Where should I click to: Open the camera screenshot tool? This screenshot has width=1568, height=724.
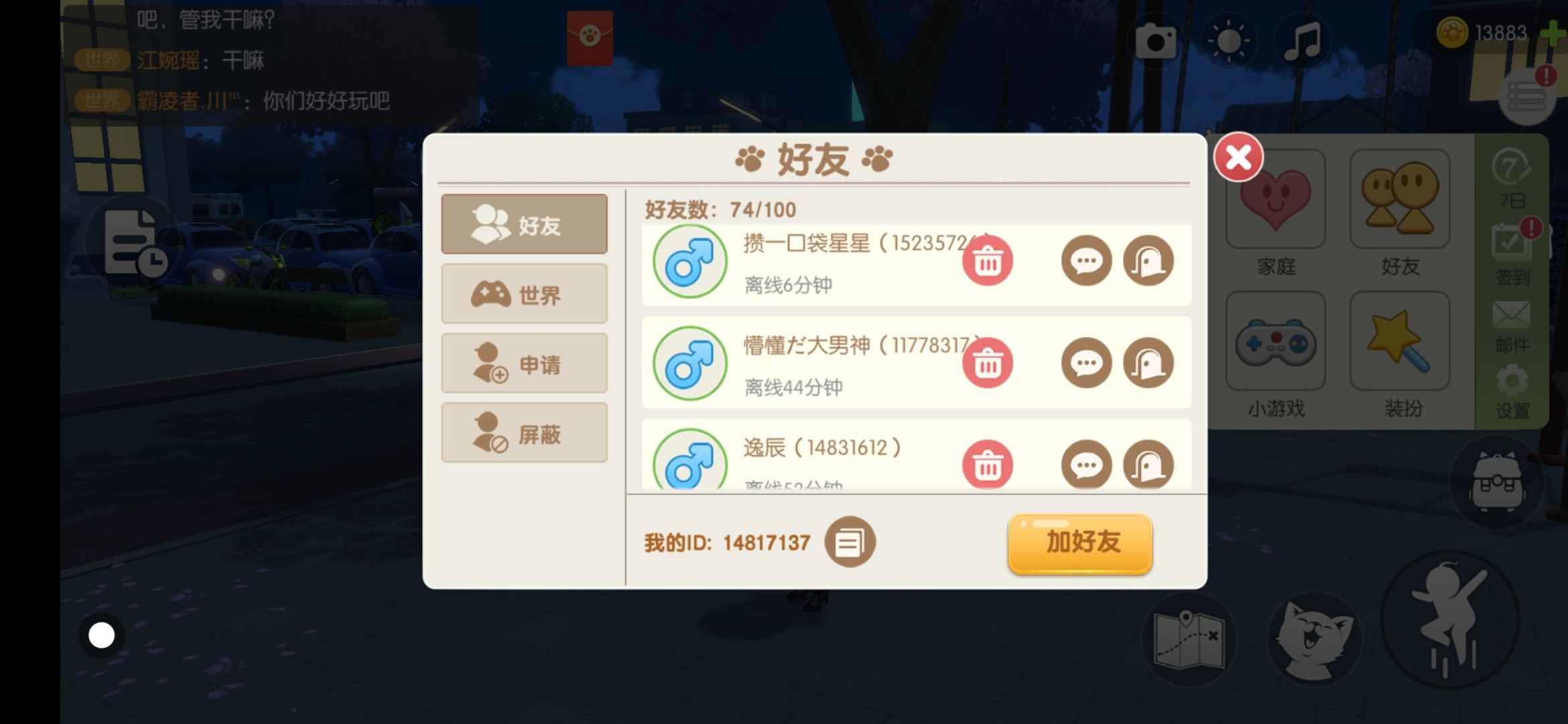click(x=1155, y=42)
